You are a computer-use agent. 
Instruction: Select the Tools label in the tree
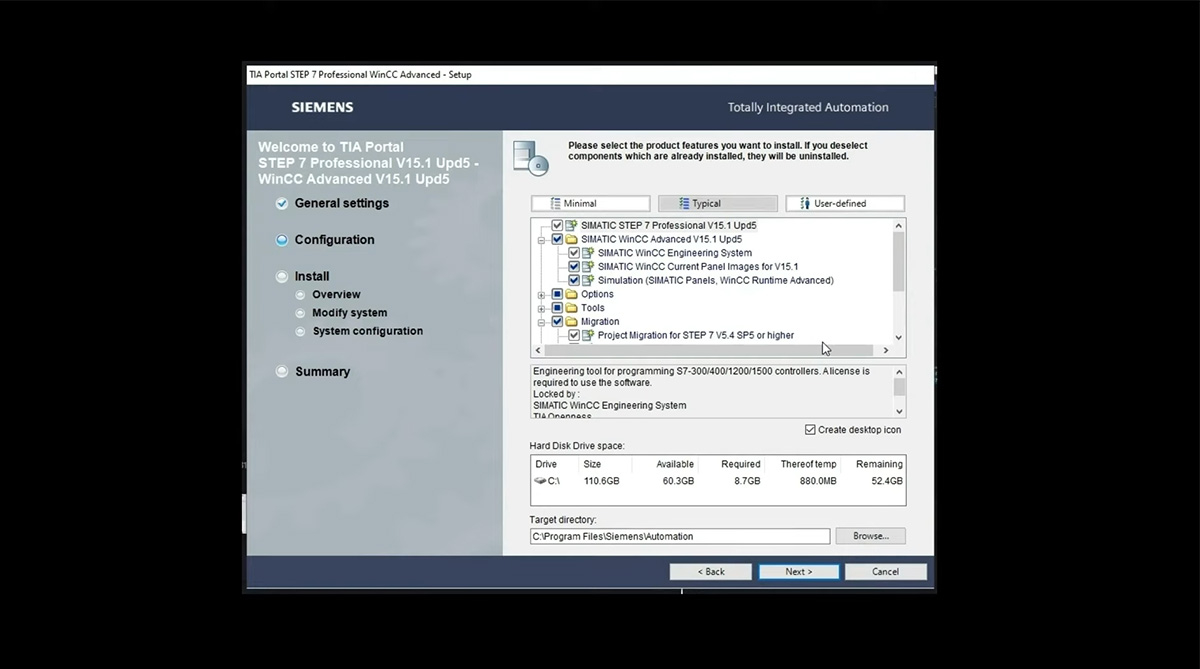pyautogui.click(x=593, y=308)
